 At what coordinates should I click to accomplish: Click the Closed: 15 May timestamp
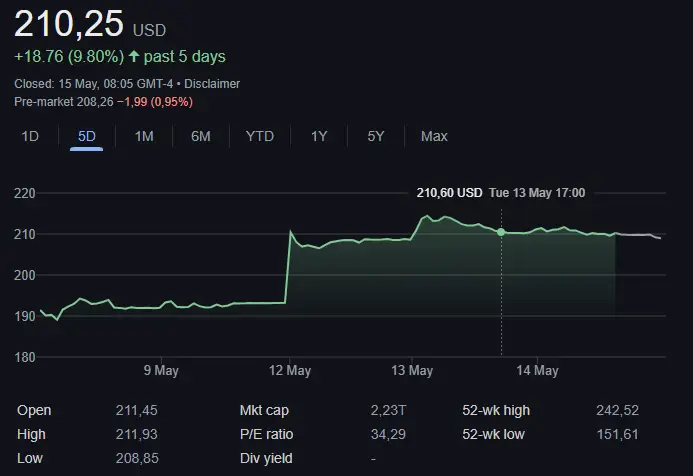pyautogui.click(x=93, y=84)
